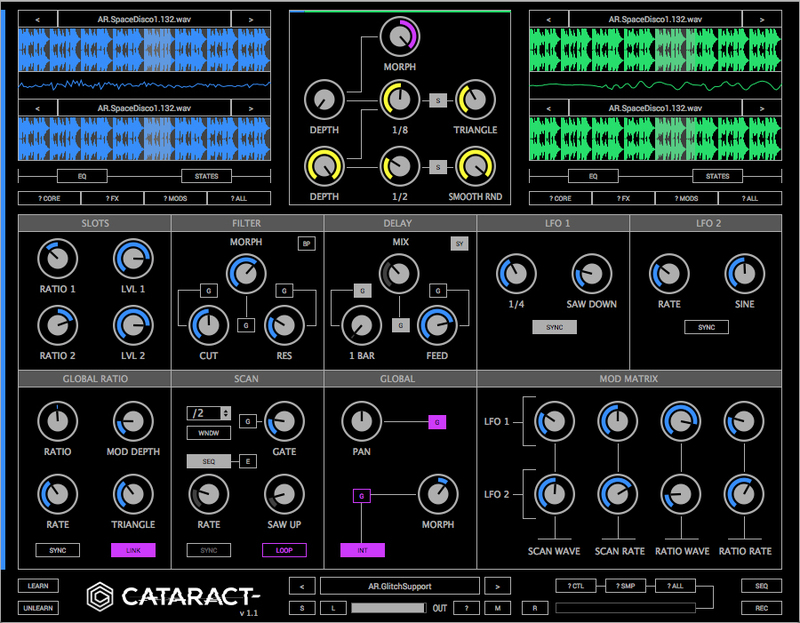
Task: Click the UNLEARN button
Action: tap(38, 608)
